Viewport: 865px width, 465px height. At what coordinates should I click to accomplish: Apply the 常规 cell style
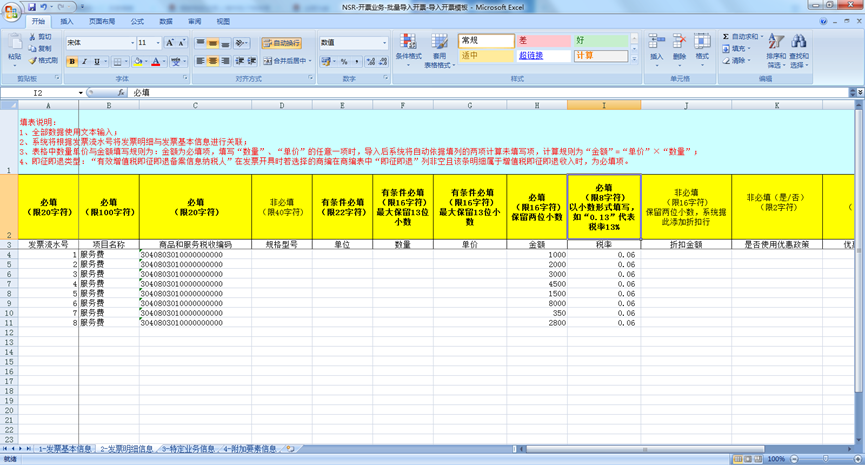(486, 41)
